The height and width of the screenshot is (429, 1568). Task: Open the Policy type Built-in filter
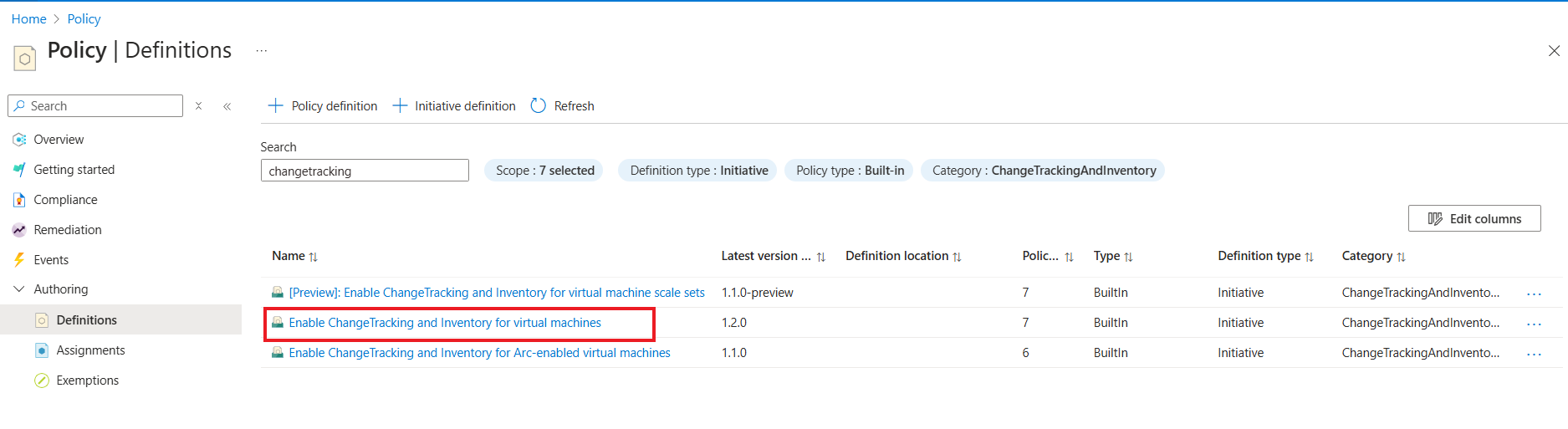(850, 171)
